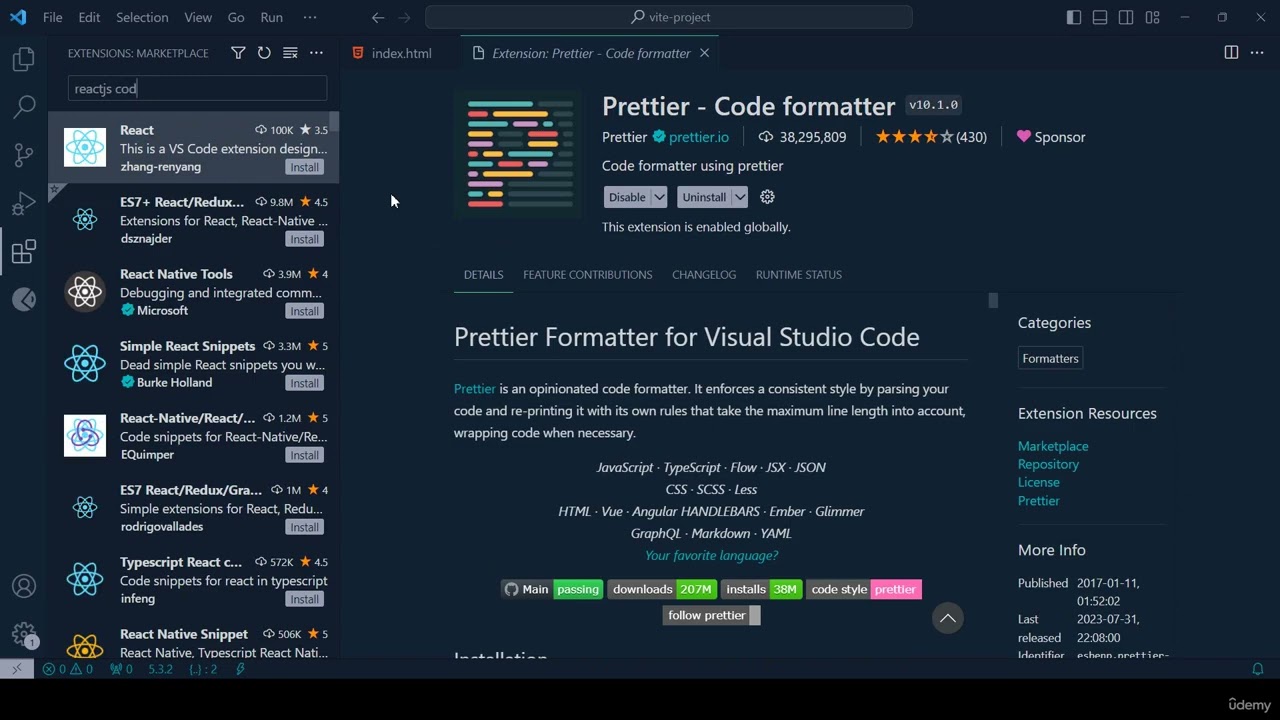The width and height of the screenshot is (1280, 720).
Task: Open Prettier extension settings gear
Action: point(767,197)
